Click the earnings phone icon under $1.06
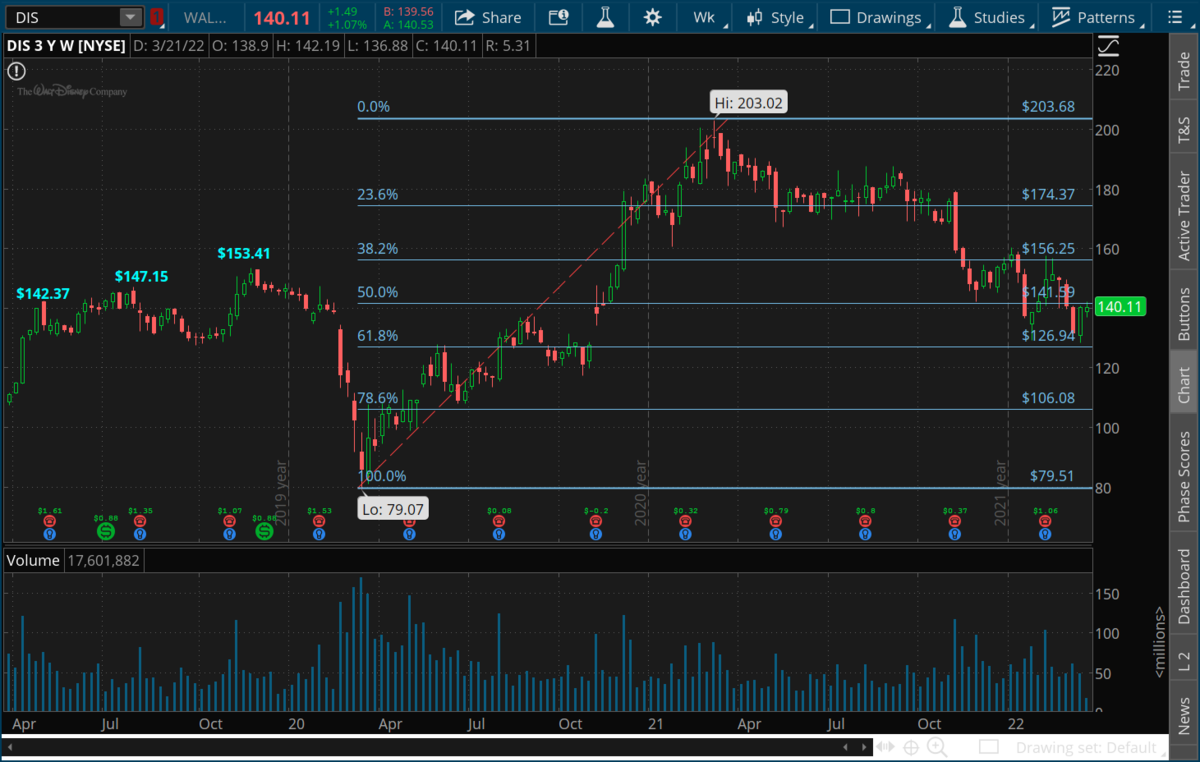The width and height of the screenshot is (1200, 762). pyautogui.click(x=1044, y=522)
